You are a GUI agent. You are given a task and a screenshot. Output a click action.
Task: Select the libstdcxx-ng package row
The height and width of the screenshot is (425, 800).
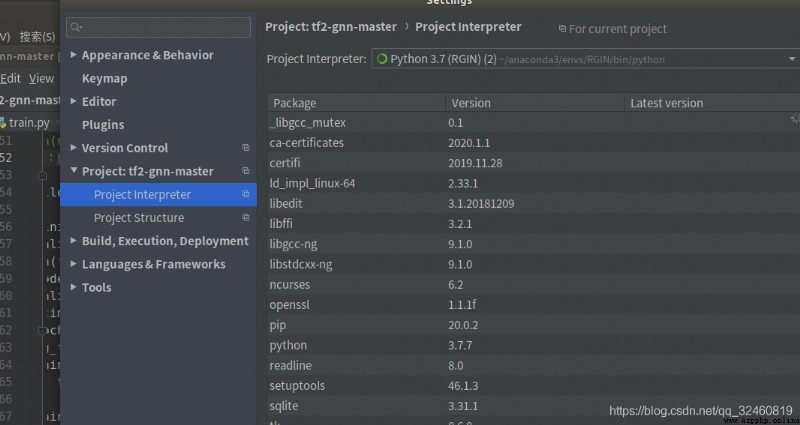(533, 264)
